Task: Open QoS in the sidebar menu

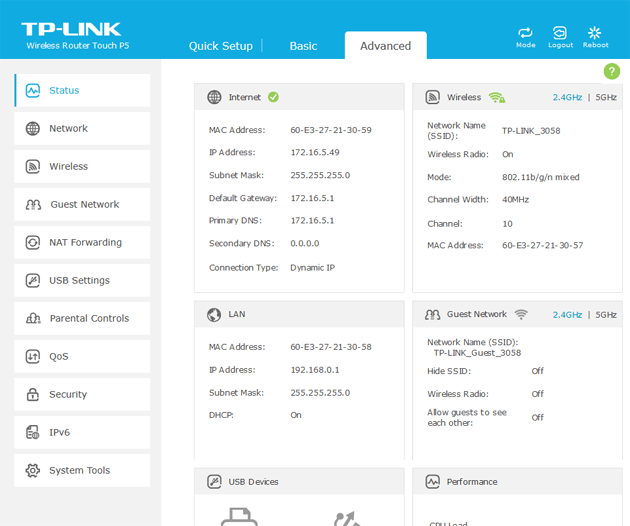Action: coord(82,356)
